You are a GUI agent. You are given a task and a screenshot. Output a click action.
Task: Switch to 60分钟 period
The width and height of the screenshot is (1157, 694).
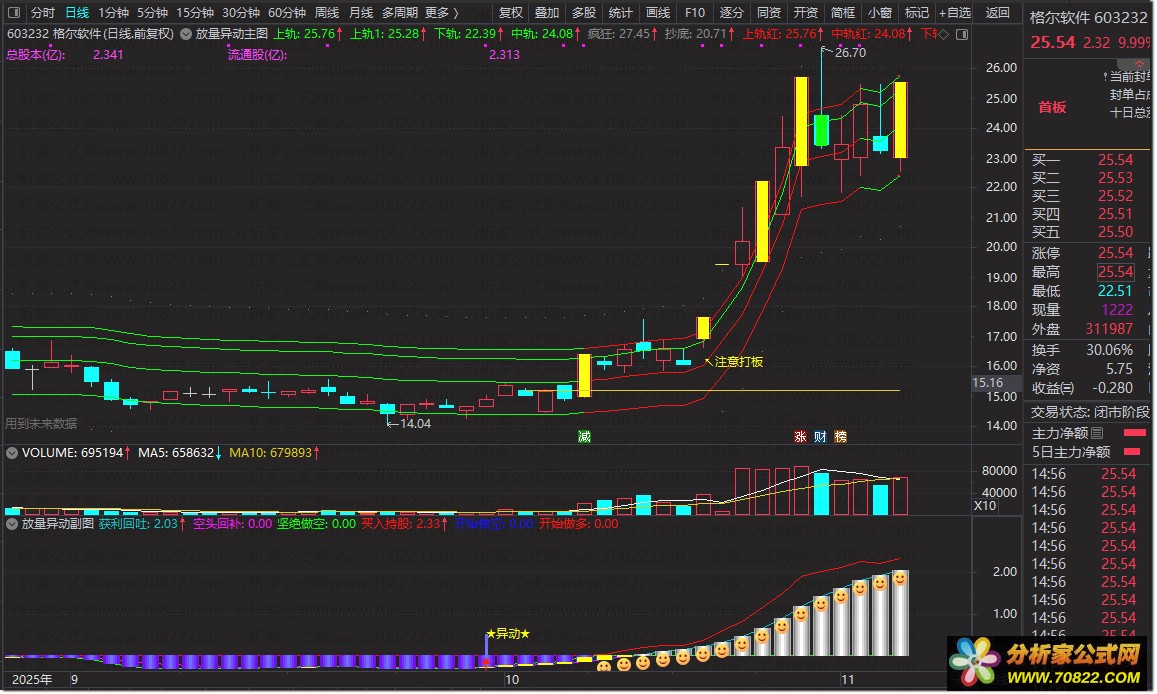pyautogui.click(x=286, y=13)
